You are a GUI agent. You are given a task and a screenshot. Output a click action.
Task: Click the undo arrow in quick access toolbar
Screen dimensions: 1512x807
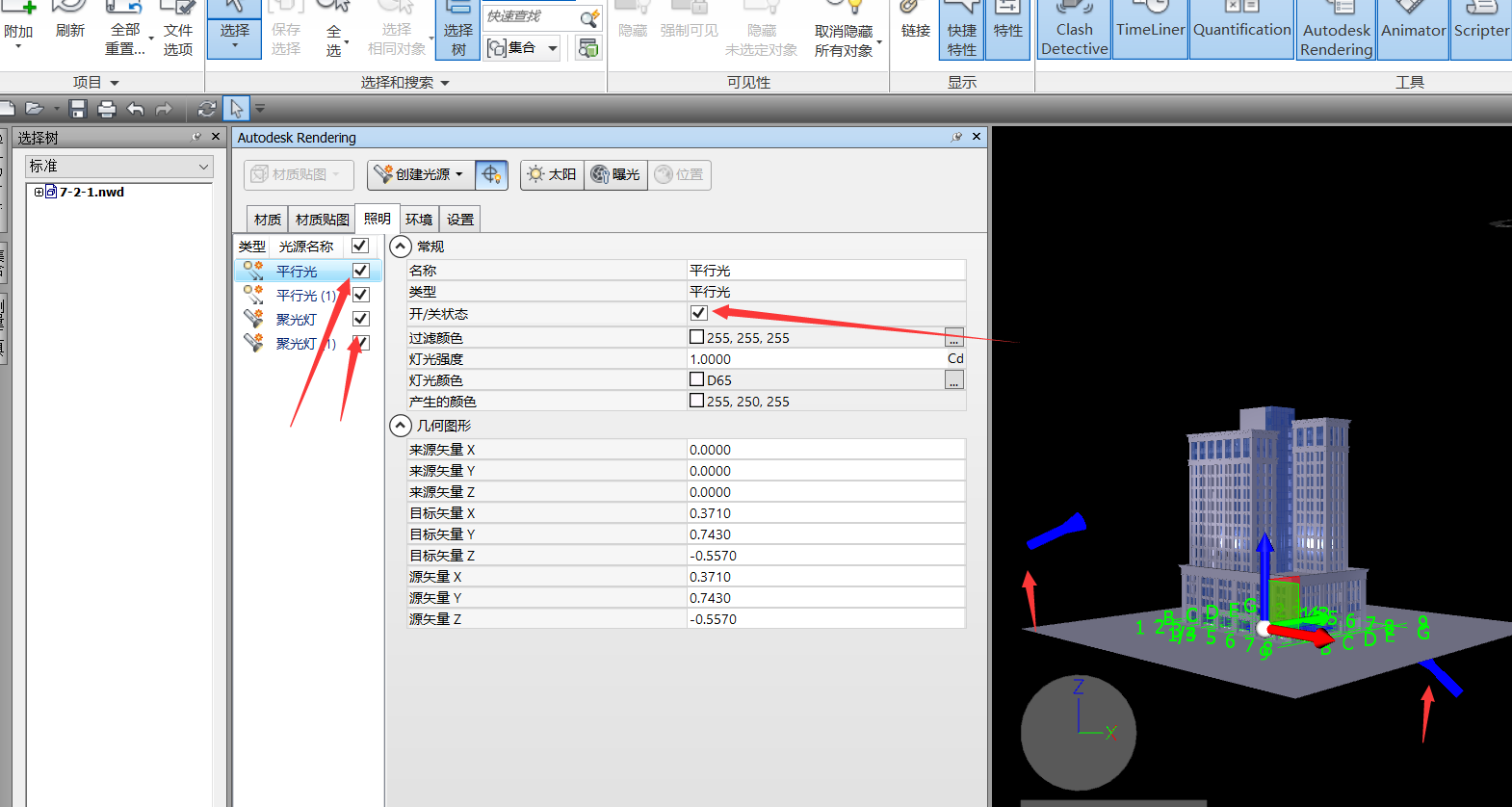point(135,109)
